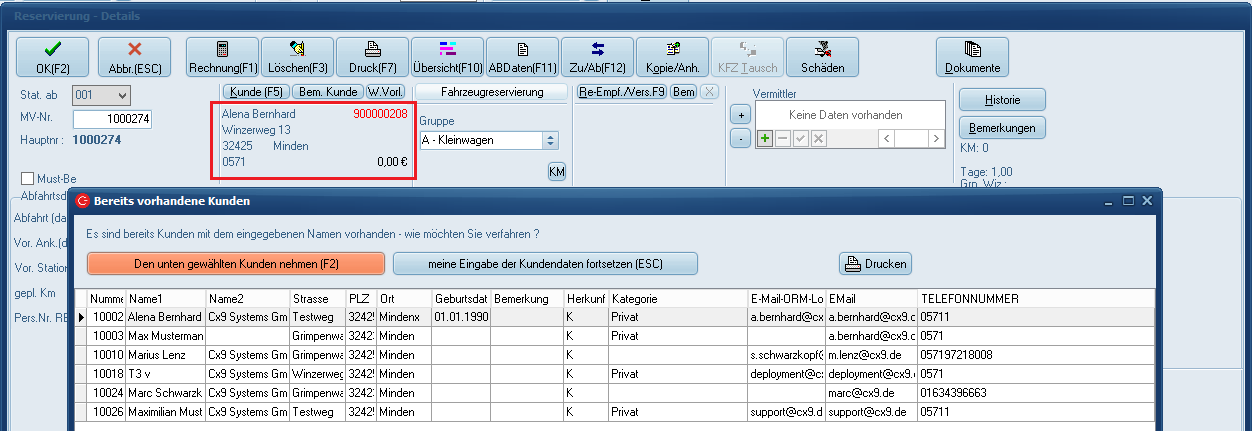Click 'Den unten gewählten Kunden nehmen (F2)'
1252x431 pixels.
click(236, 264)
